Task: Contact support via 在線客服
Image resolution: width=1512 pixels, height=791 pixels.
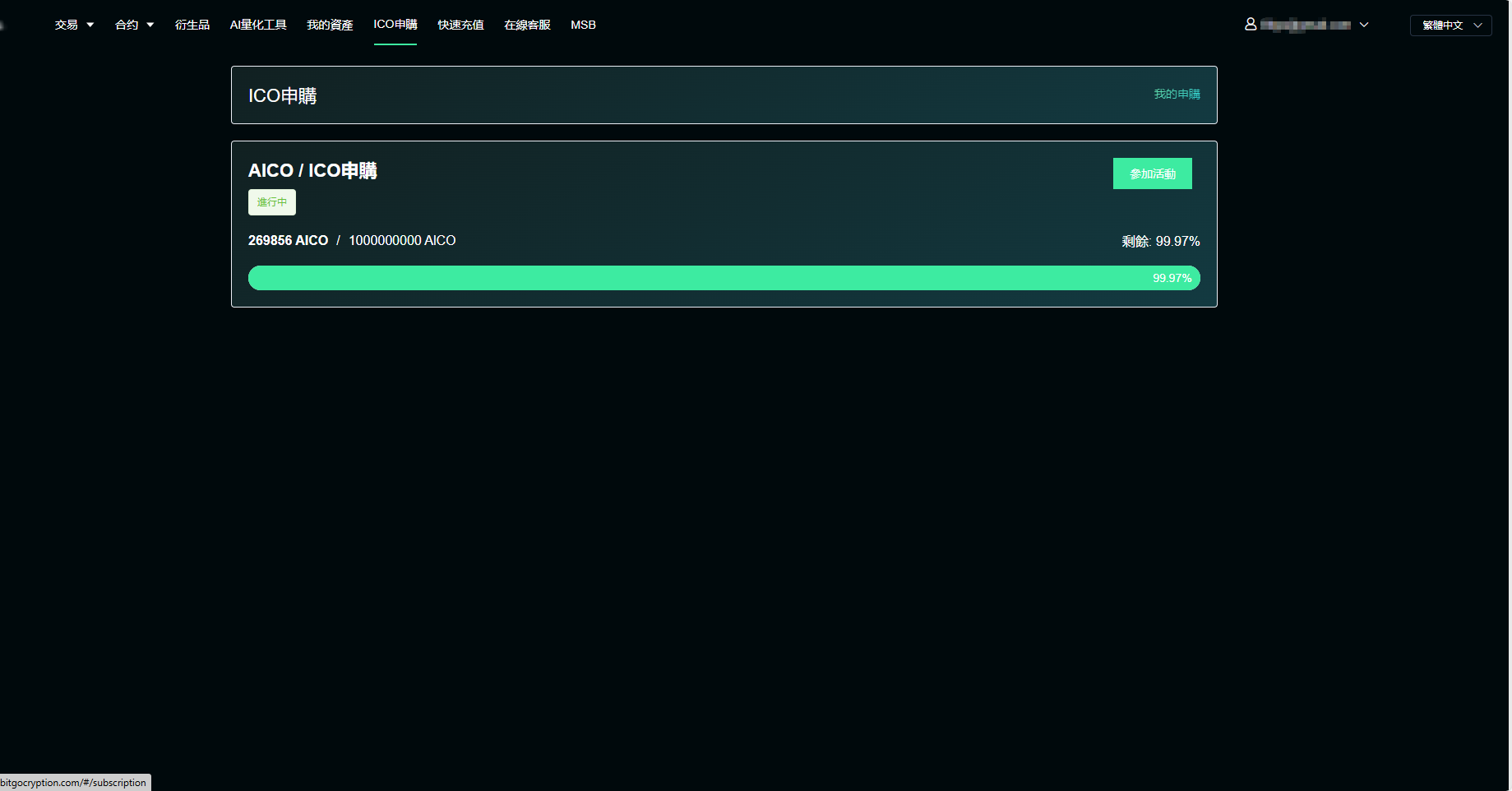Action: (x=526, y=25)
